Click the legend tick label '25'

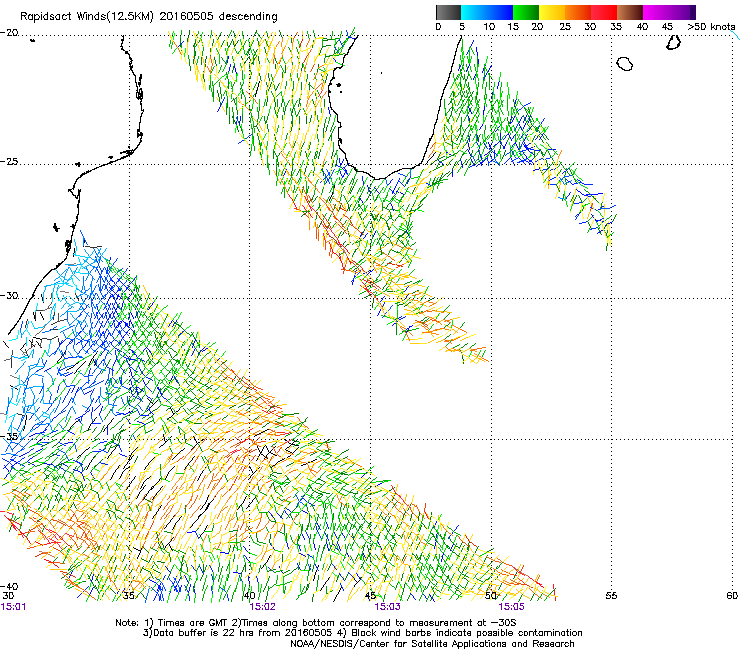coord(565,27)
